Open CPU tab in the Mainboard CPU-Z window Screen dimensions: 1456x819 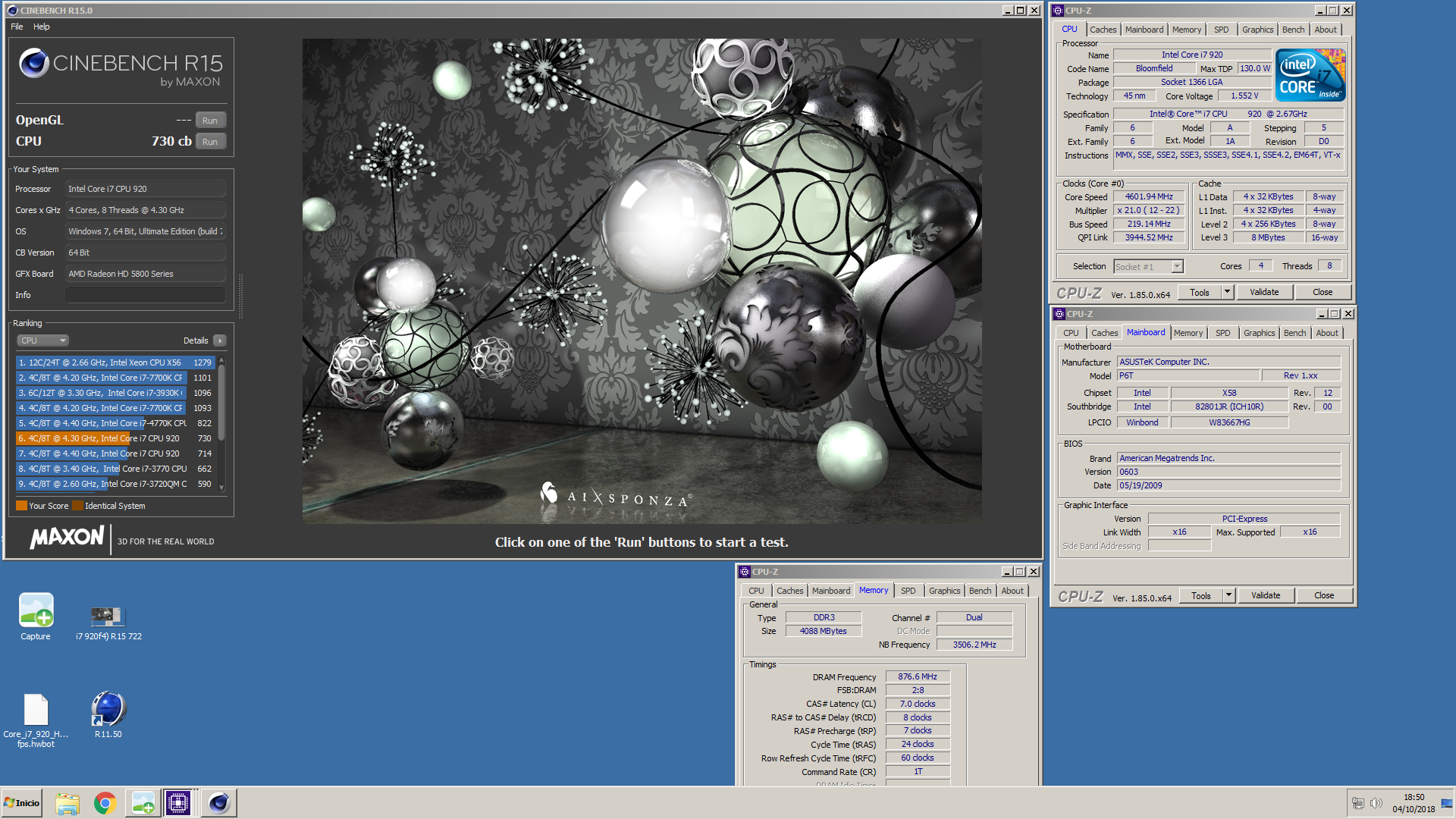click(x=1071, y=333)
